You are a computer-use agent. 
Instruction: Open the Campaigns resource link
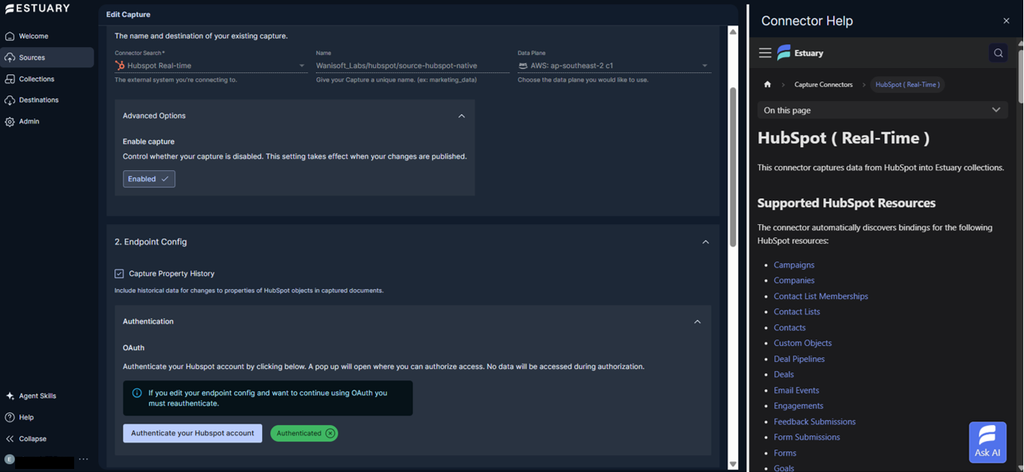pos(794,265)
